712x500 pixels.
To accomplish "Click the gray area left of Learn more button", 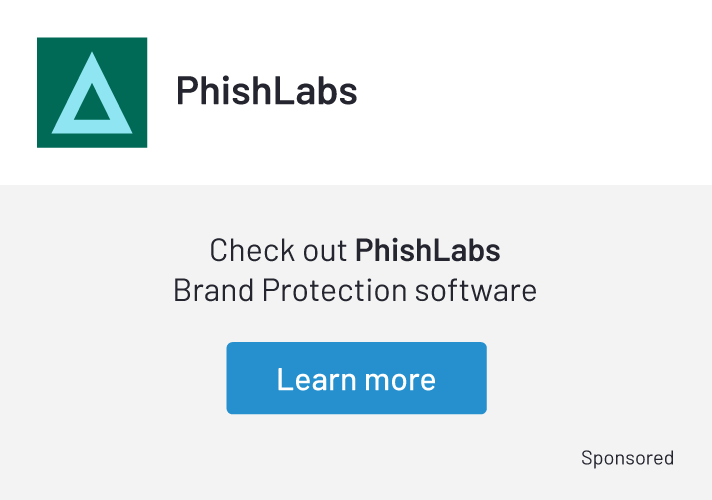I will click(x=110, y=378).
